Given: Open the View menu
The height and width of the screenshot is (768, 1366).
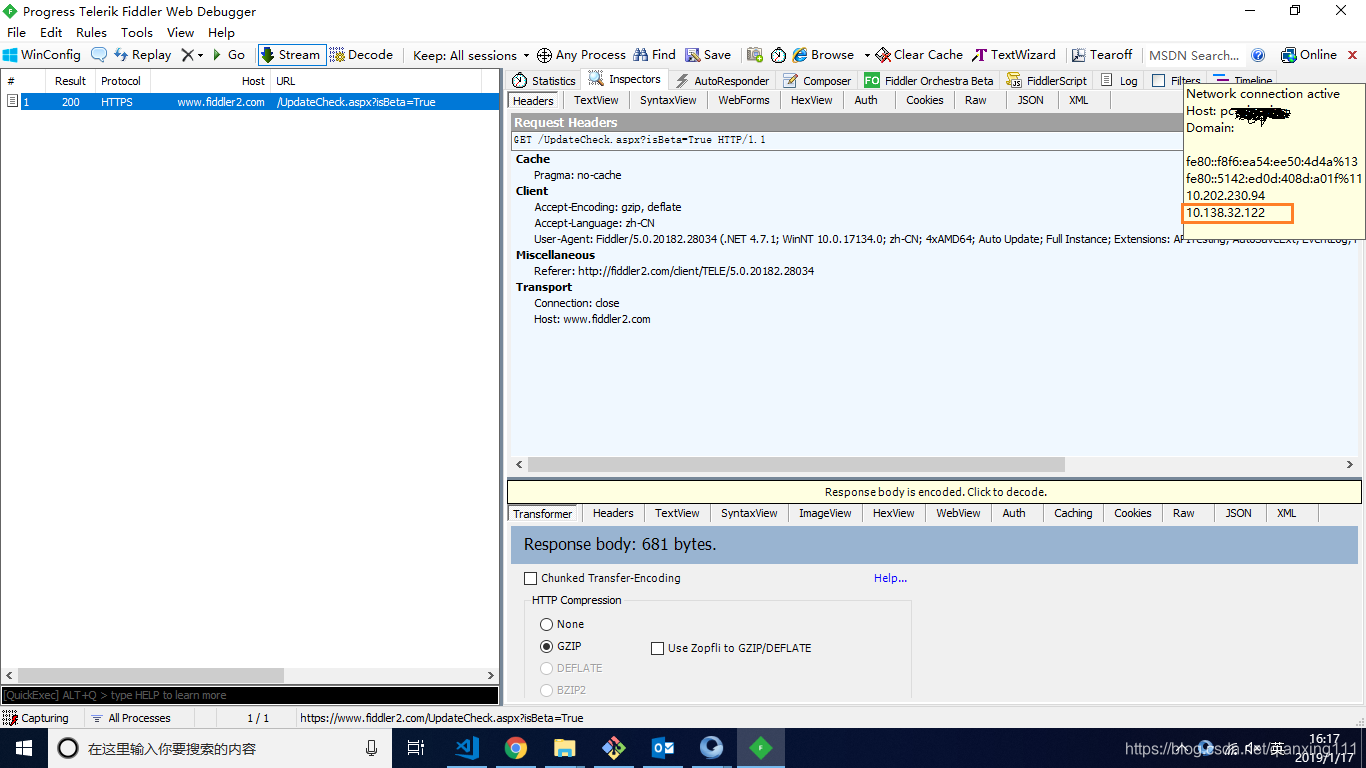Looking at the screenshot, I should 181,32.
